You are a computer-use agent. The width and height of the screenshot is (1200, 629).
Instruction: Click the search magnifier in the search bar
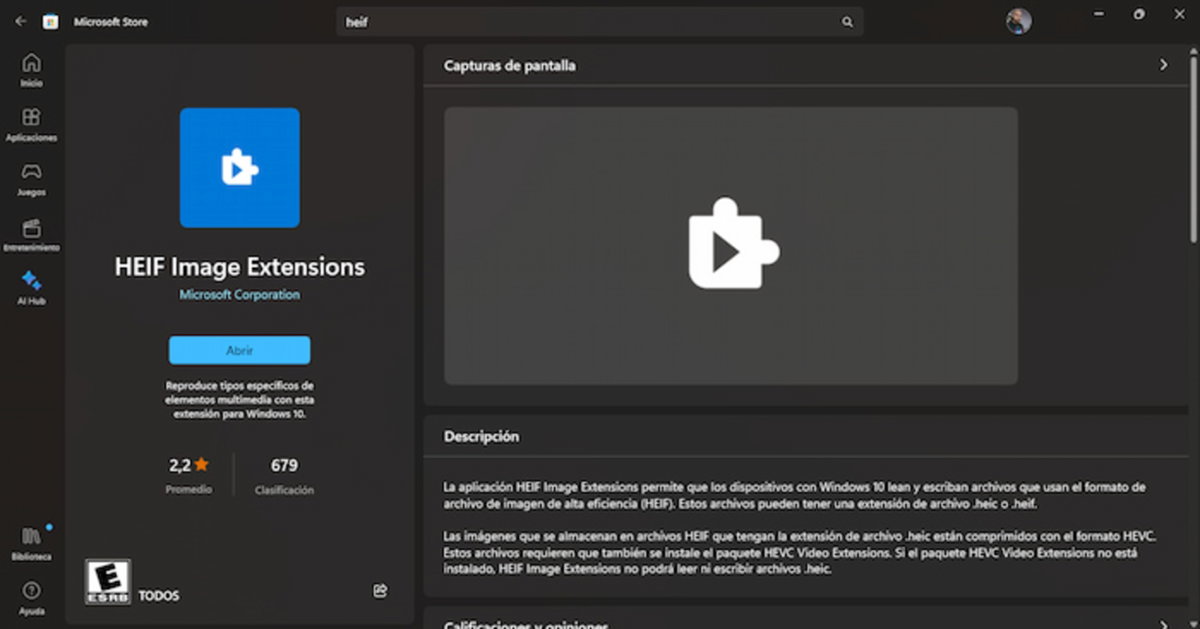[x=846, y=21]
